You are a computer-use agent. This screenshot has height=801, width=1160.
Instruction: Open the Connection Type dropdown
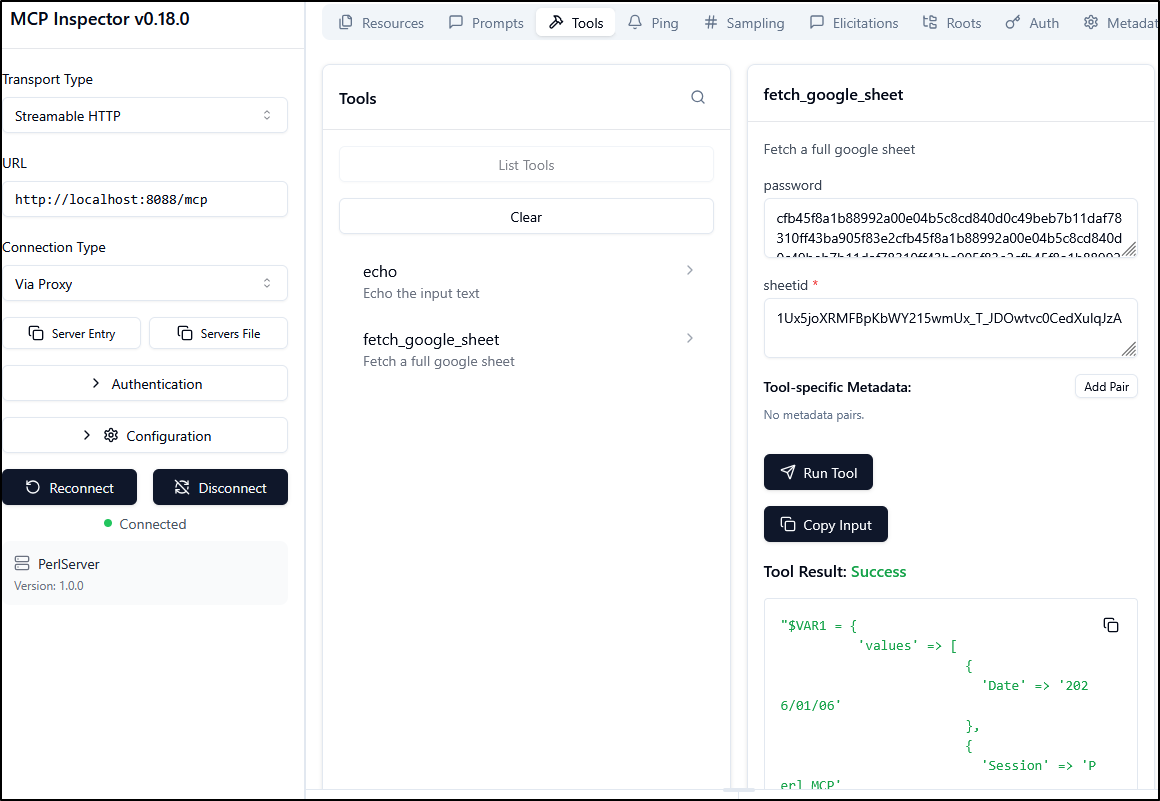point(144,284)
